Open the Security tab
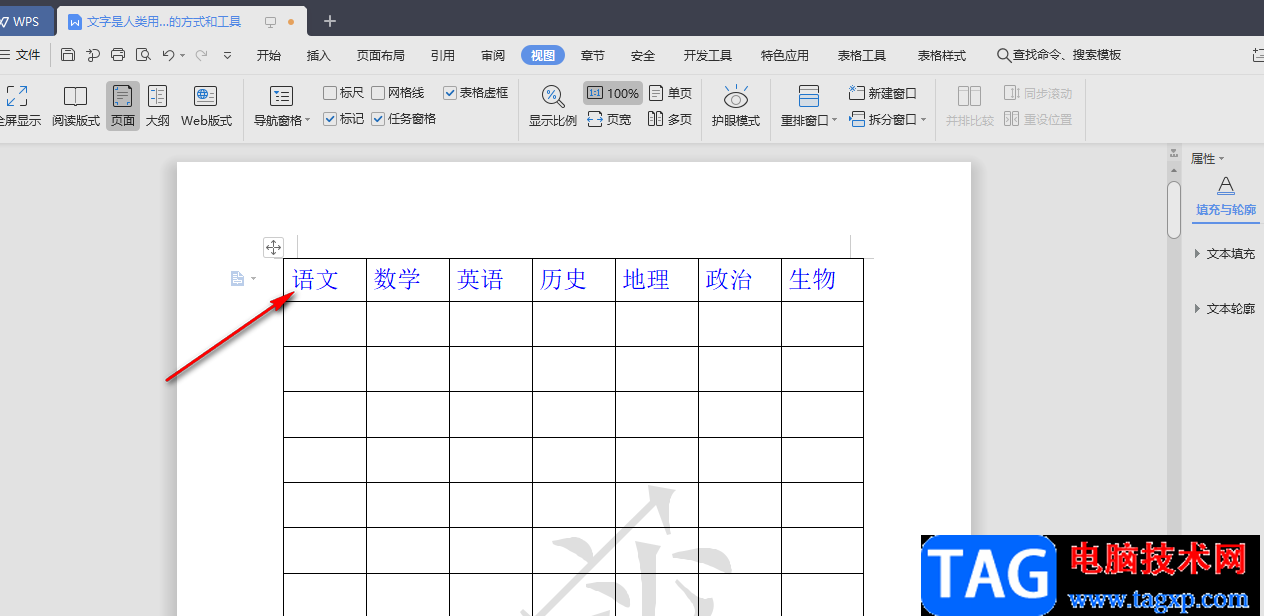Screen dimensions: 1264x616 point(643,55)
